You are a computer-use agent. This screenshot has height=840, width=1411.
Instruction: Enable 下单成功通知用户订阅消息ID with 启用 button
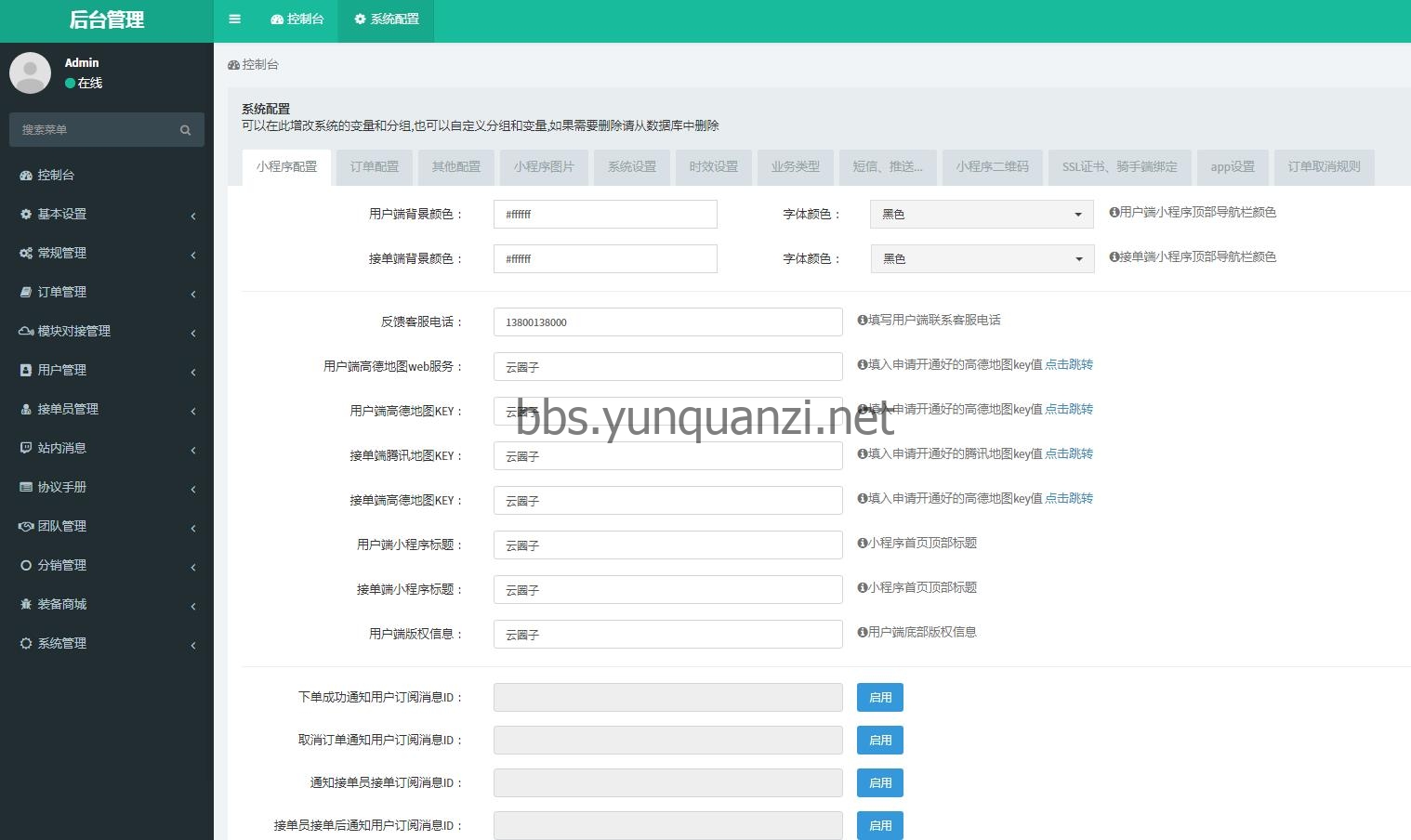pos(879,697)
